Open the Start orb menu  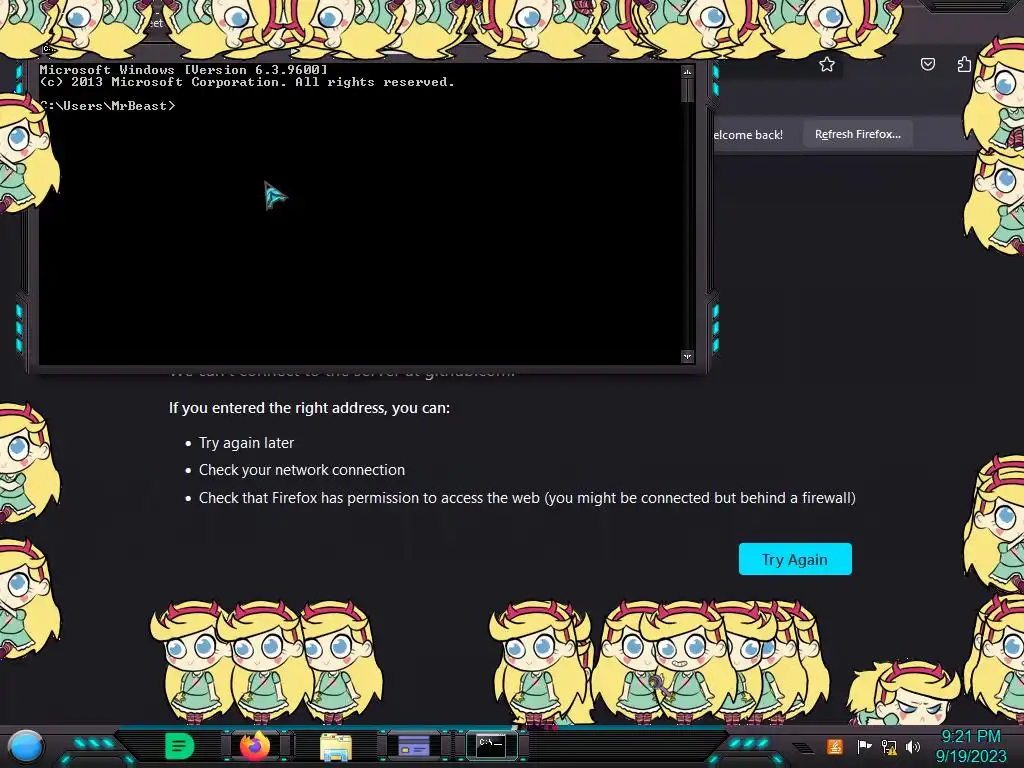[26, 746]
